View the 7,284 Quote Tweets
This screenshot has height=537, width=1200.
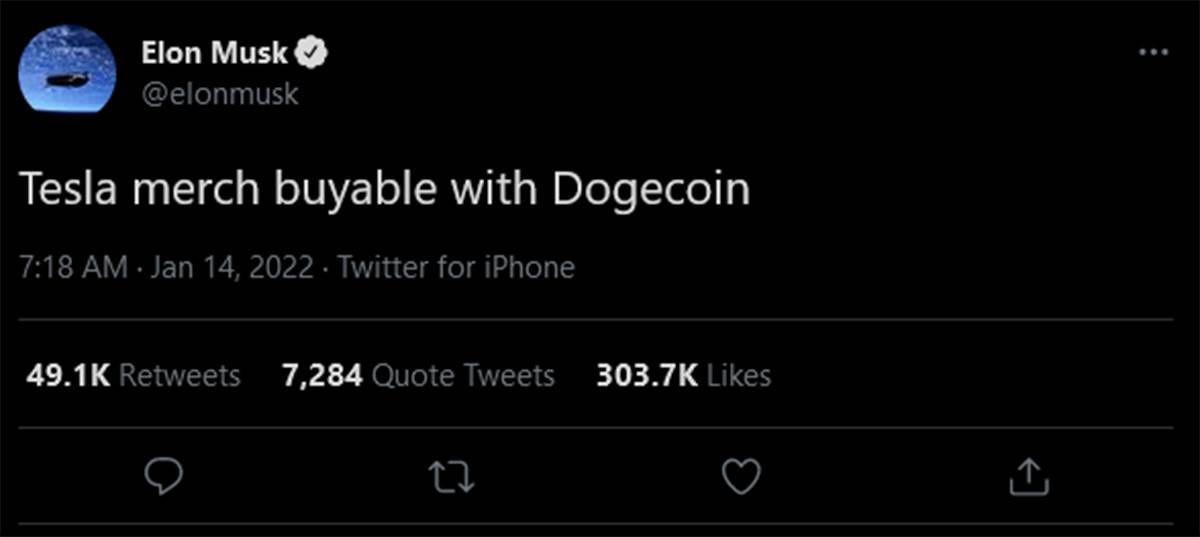click(418, 375)
